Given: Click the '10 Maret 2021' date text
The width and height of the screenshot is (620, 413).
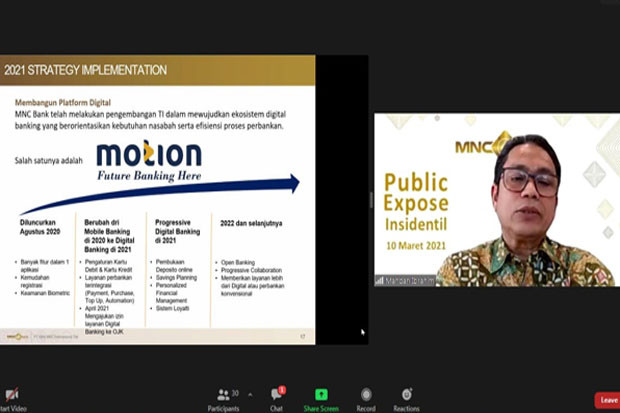Looking at the screenshot, I should click(x=416, y=246).
